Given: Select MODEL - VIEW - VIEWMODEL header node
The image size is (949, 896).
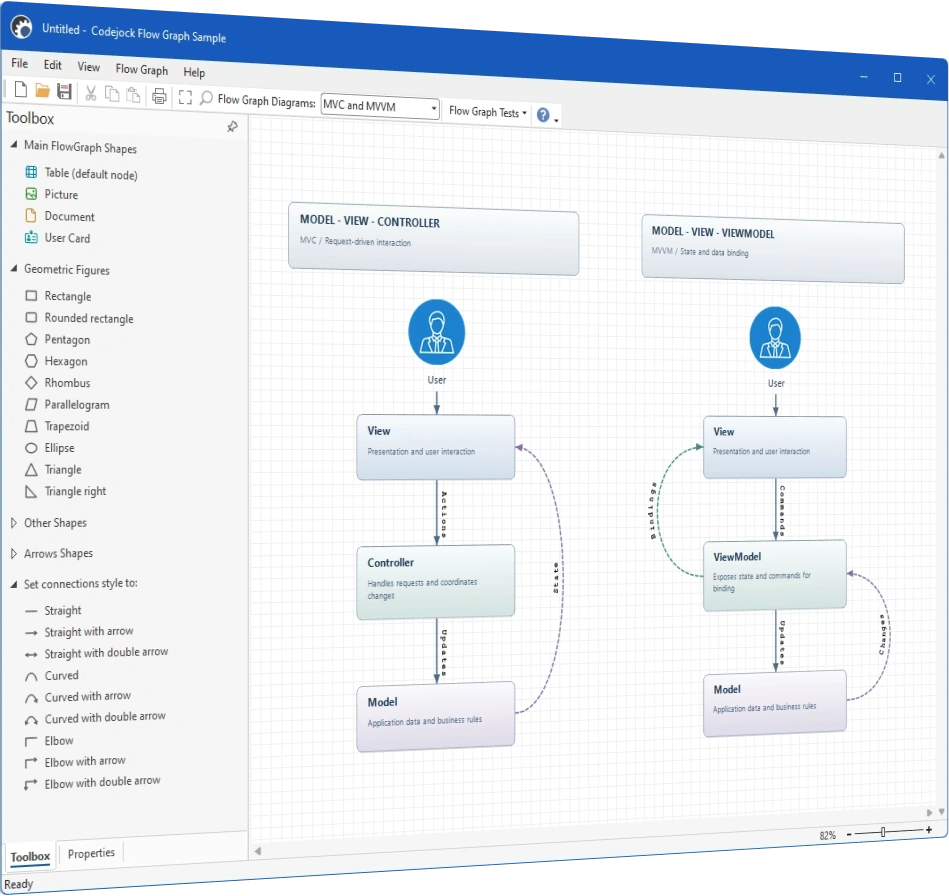Looking at the screenshot, I should (773, 249).
